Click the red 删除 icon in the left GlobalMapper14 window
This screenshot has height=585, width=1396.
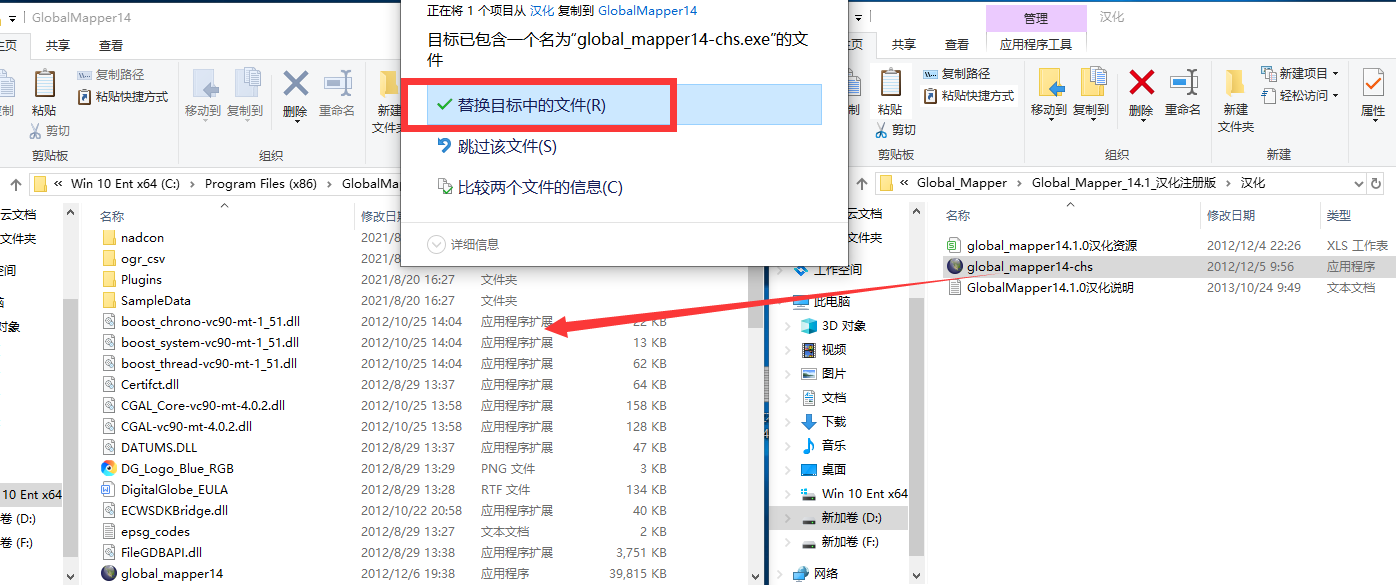(x=295, y=82)
